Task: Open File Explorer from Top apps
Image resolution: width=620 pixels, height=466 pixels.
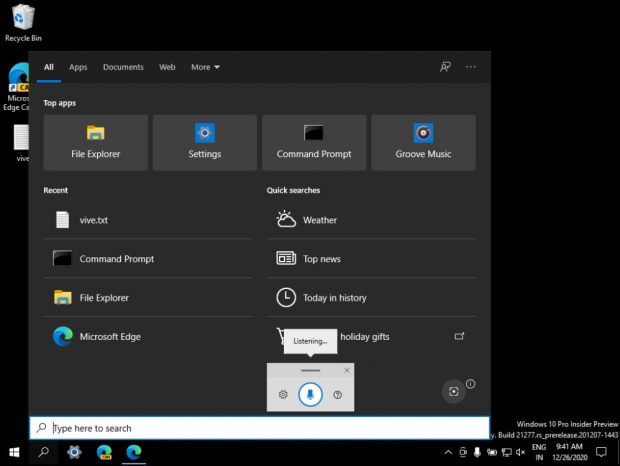Action: 95,142
